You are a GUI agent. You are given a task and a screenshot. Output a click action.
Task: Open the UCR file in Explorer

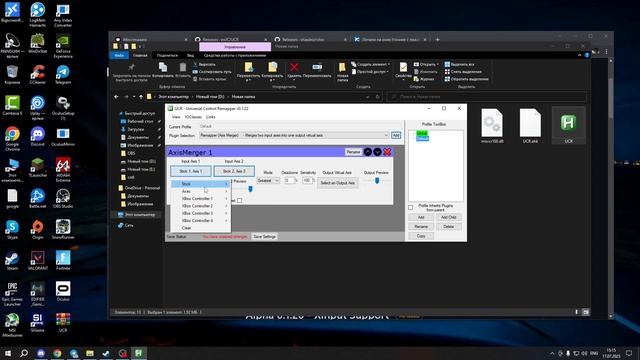pyautogui.click(x=569, y=126)
